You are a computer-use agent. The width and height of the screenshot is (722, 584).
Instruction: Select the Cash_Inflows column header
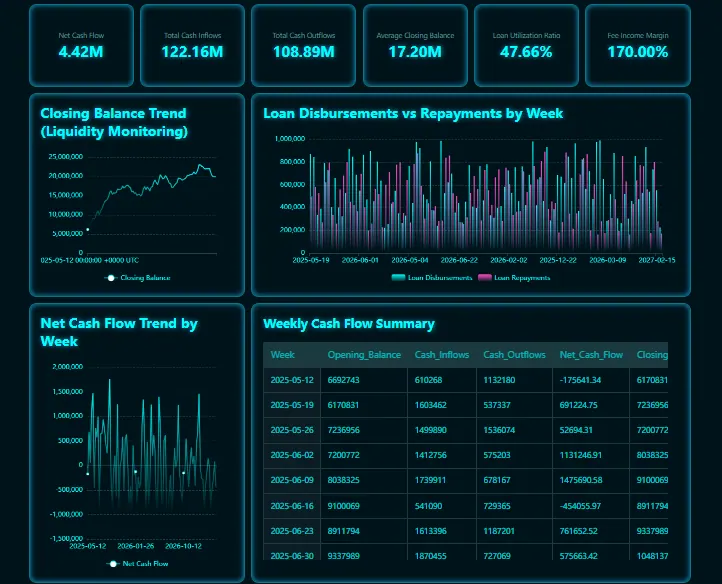440,355
